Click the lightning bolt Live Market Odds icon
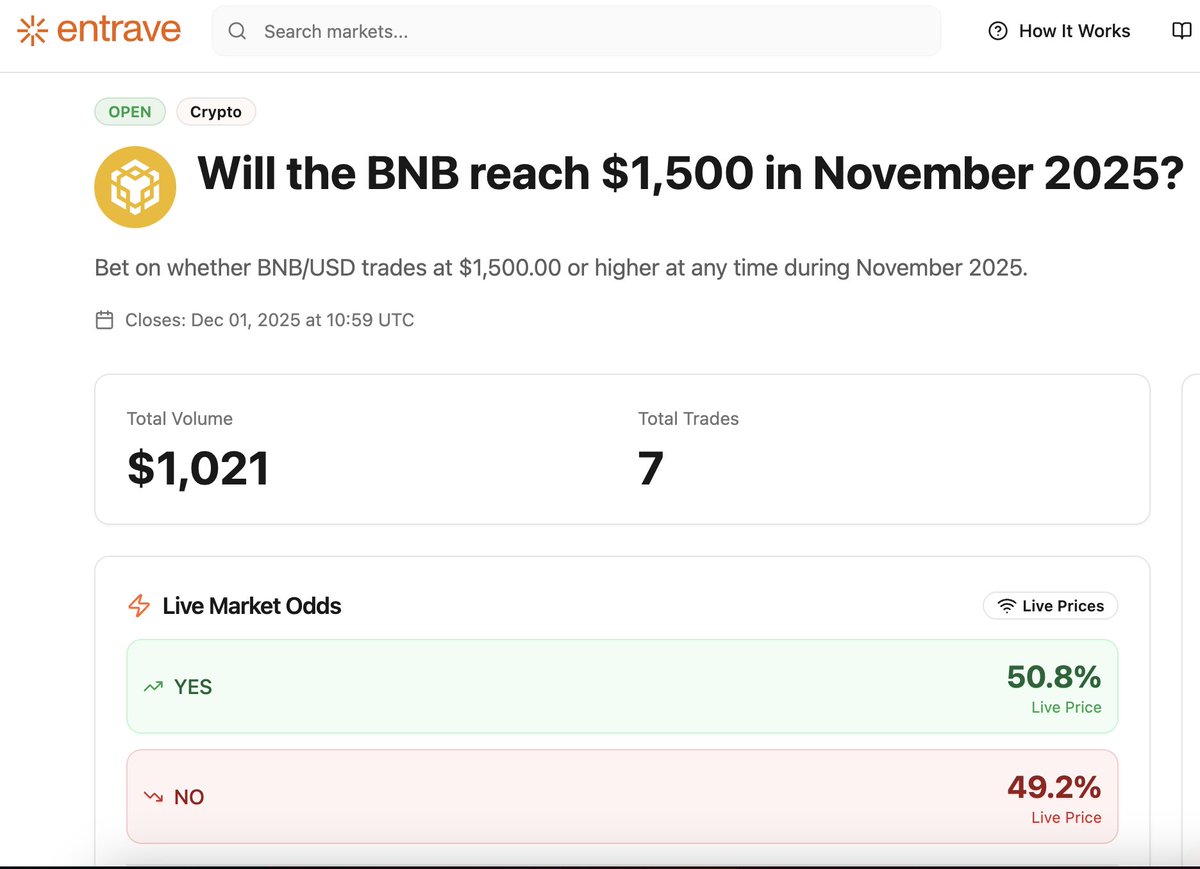Image resolution: width=1200 pixels, height=869 pixels. point(139,606)
